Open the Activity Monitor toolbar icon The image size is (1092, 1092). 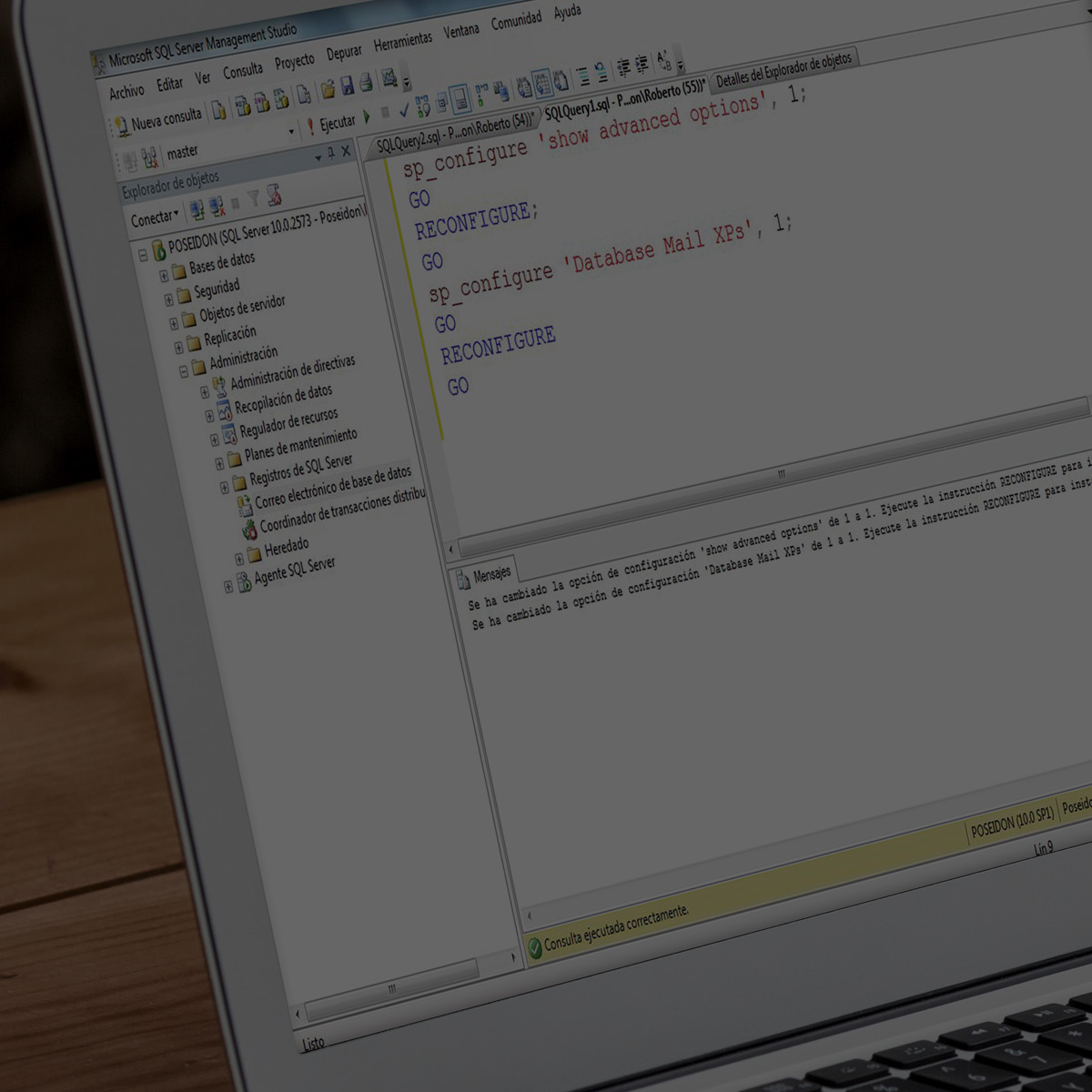pos(389,78)
